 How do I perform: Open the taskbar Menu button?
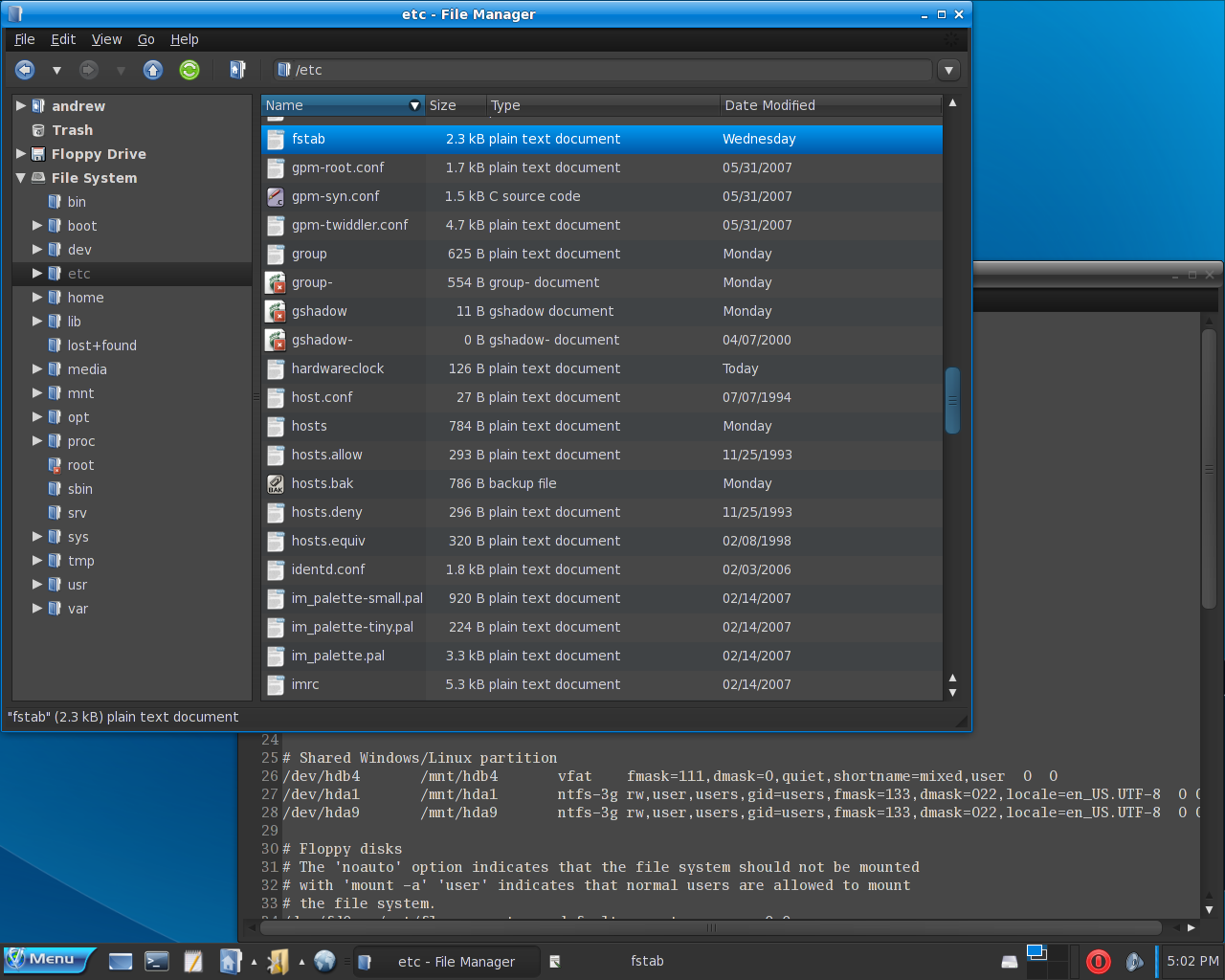[x=49, y=959]
